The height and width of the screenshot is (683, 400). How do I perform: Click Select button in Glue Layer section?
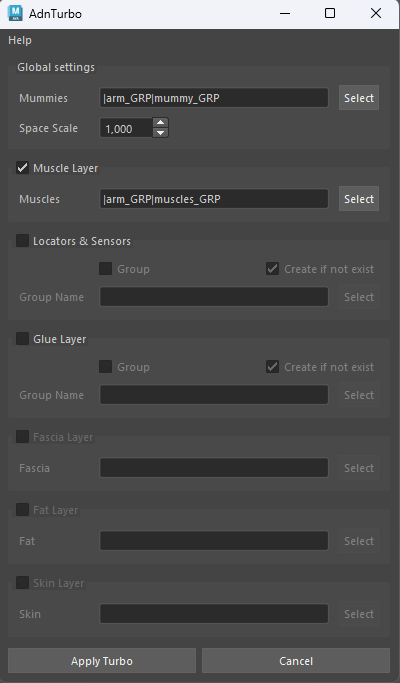359,395
